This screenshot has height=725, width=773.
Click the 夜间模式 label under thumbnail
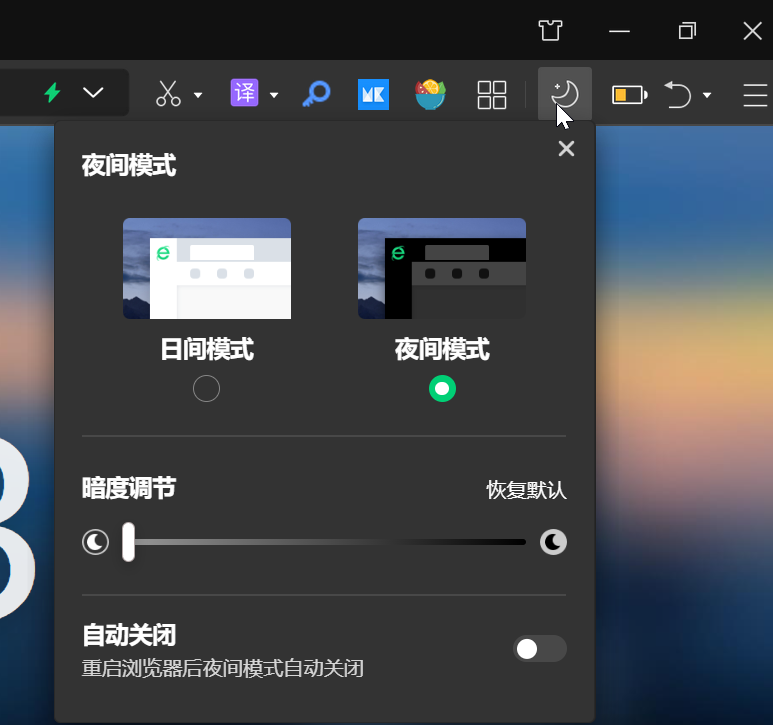(442, 349)
